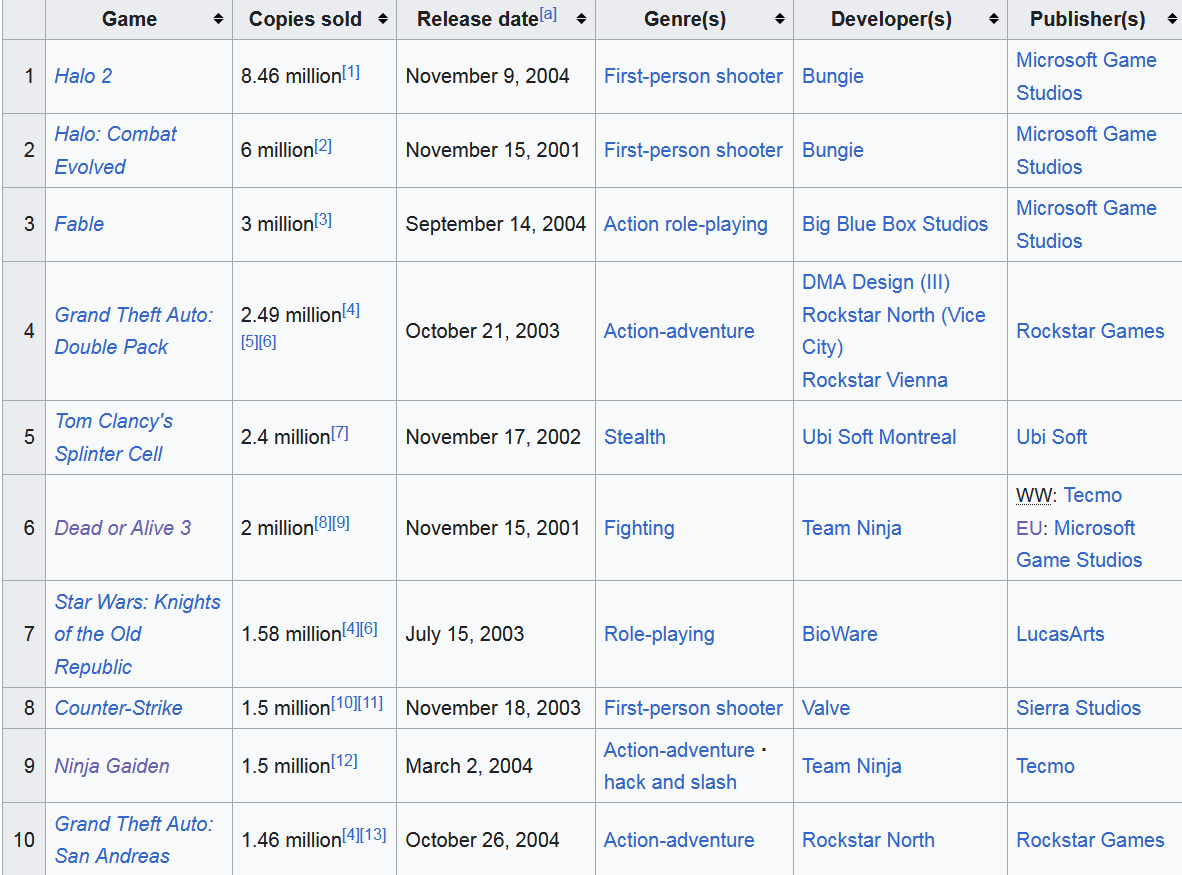
Task: Open citation [7] next to 2.4 million
Action: click(x=339, y=433)
